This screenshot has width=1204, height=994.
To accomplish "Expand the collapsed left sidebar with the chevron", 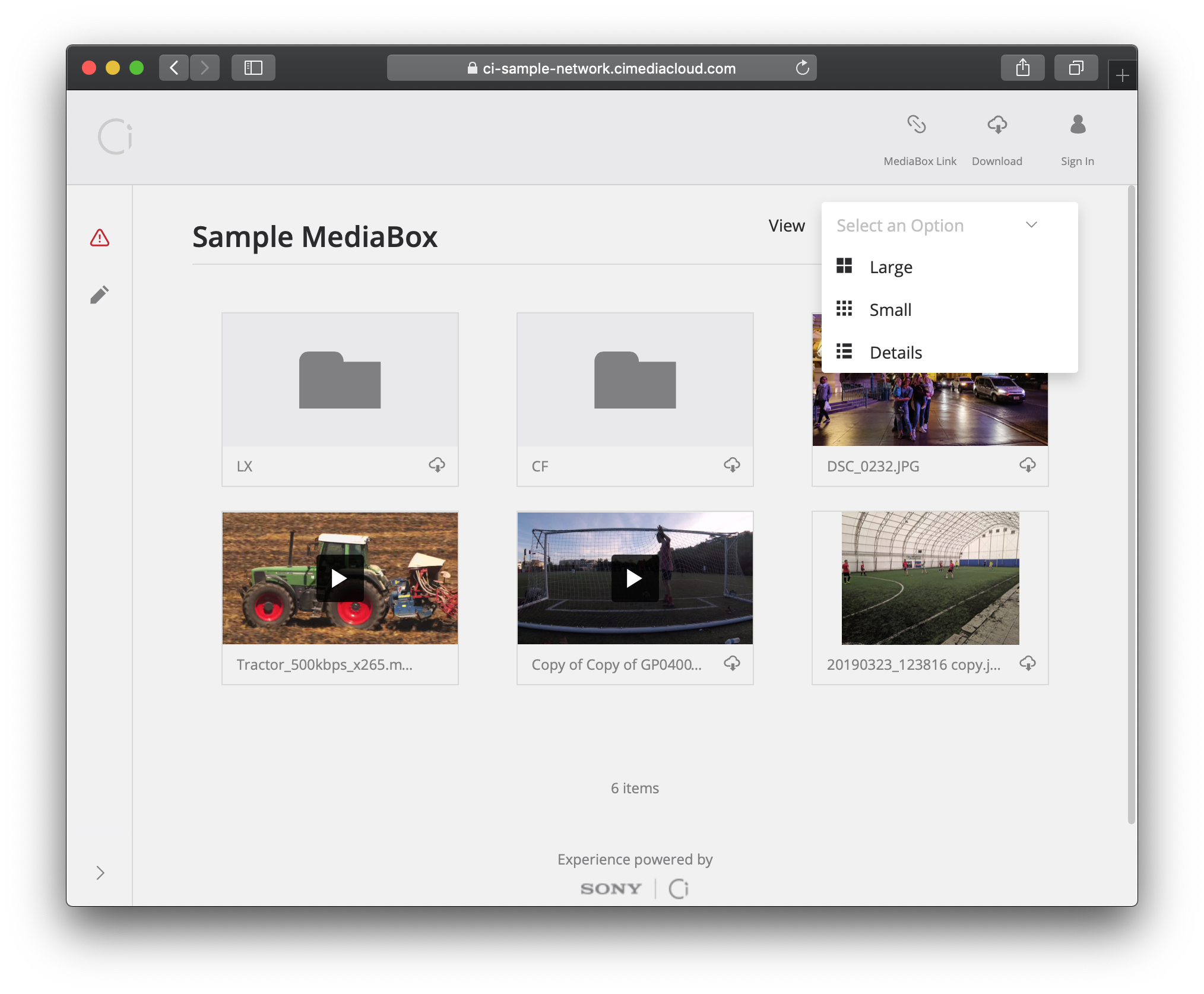I will pyautogui.click(x=100, y=873).
